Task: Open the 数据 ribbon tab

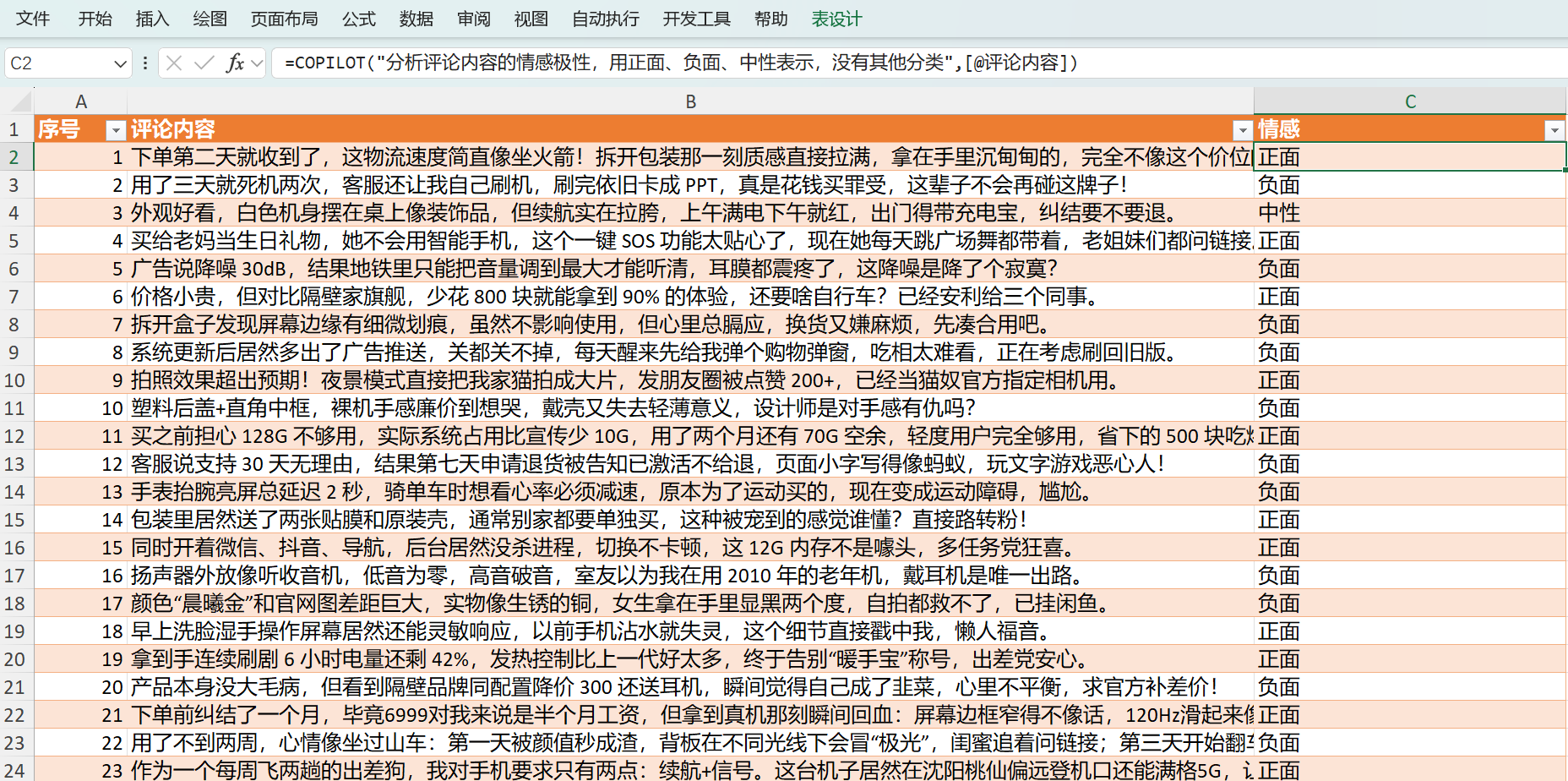Action: pos(416,19)
